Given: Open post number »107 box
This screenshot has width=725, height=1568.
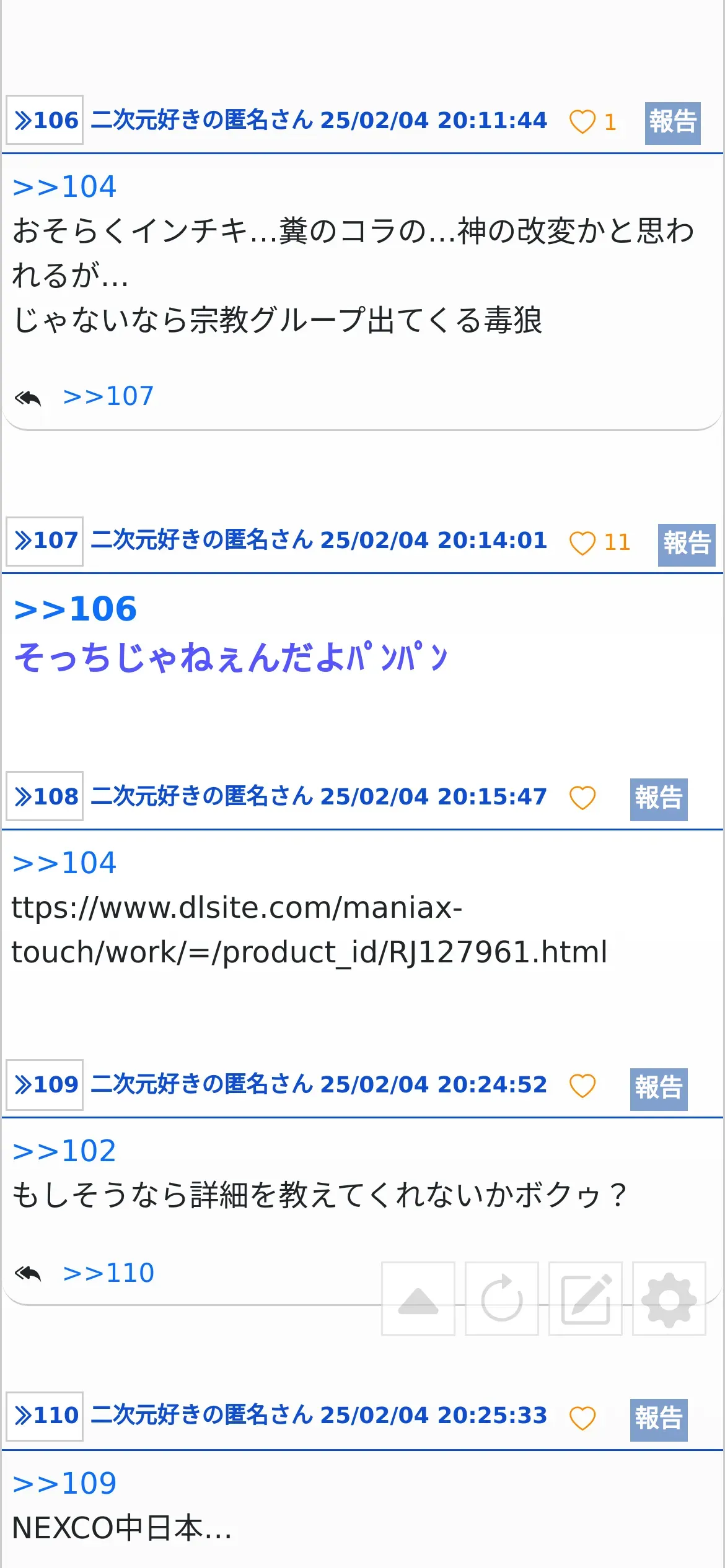Looking at the screenshot, I should pyautogui.click(x=45, y=541).
